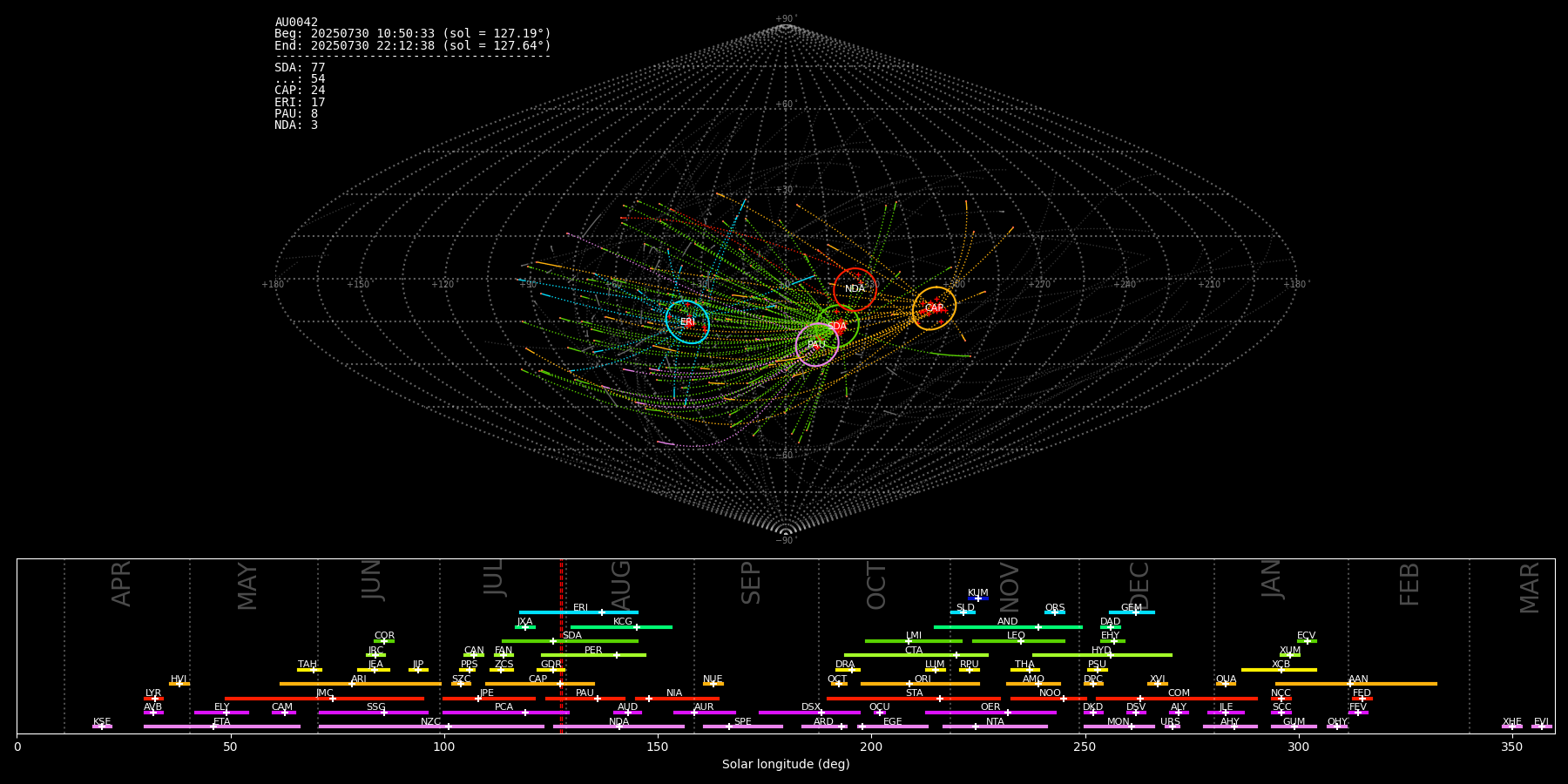
Task: Click the 200 tick on solar longitude axis
Action: pyautogui.click(x=871, y=746)
